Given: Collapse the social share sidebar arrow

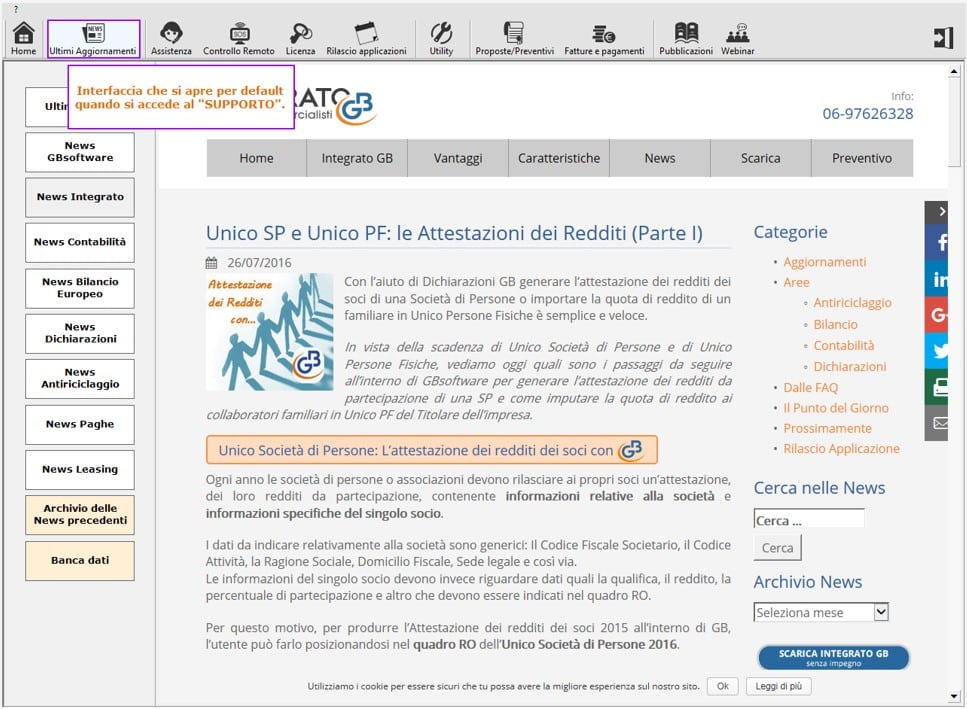Looking at the screenshot, I should pyautogui.click(x=936, y=213).
